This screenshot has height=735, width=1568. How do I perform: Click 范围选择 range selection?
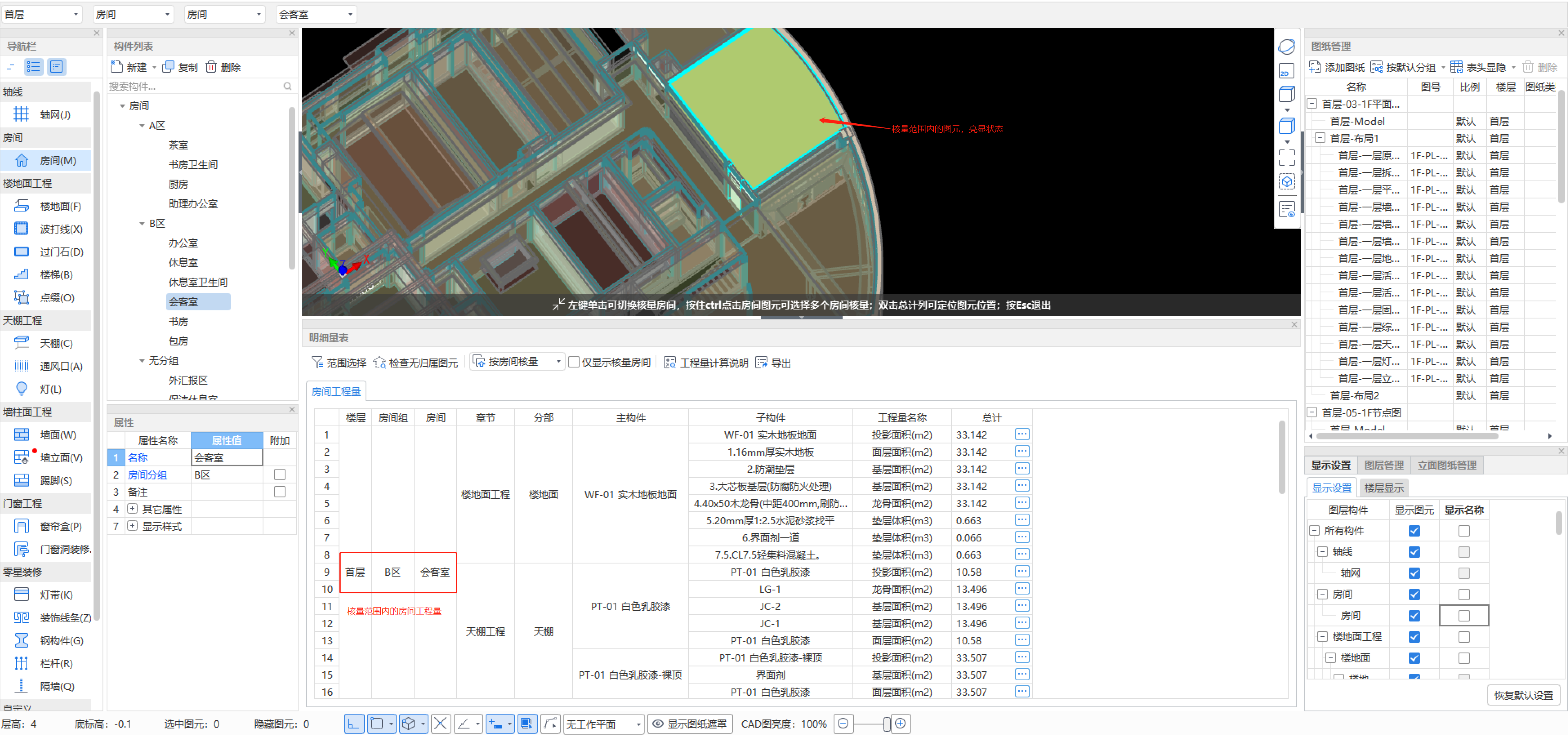[x=339, y=363]
